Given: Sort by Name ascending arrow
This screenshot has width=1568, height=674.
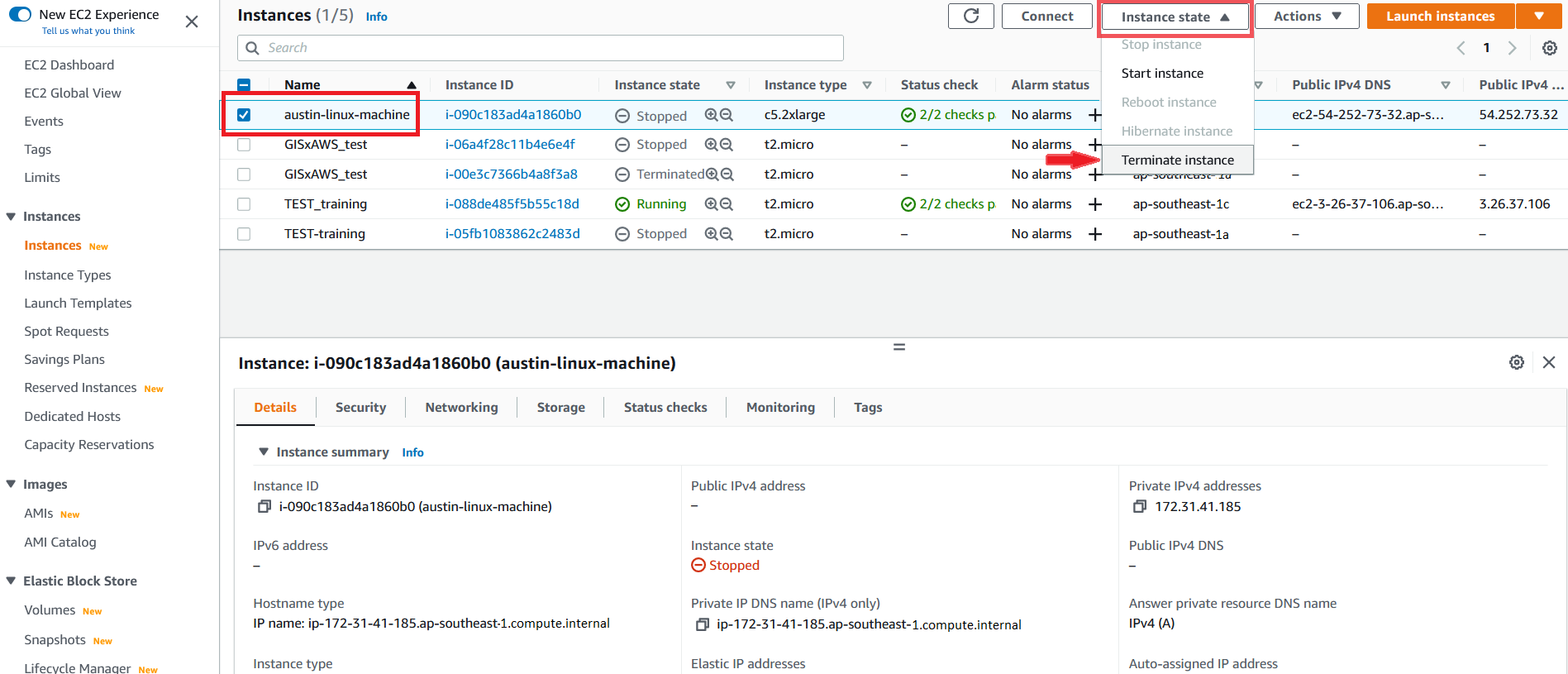Looking at the screenshot, I should (412, 85).
